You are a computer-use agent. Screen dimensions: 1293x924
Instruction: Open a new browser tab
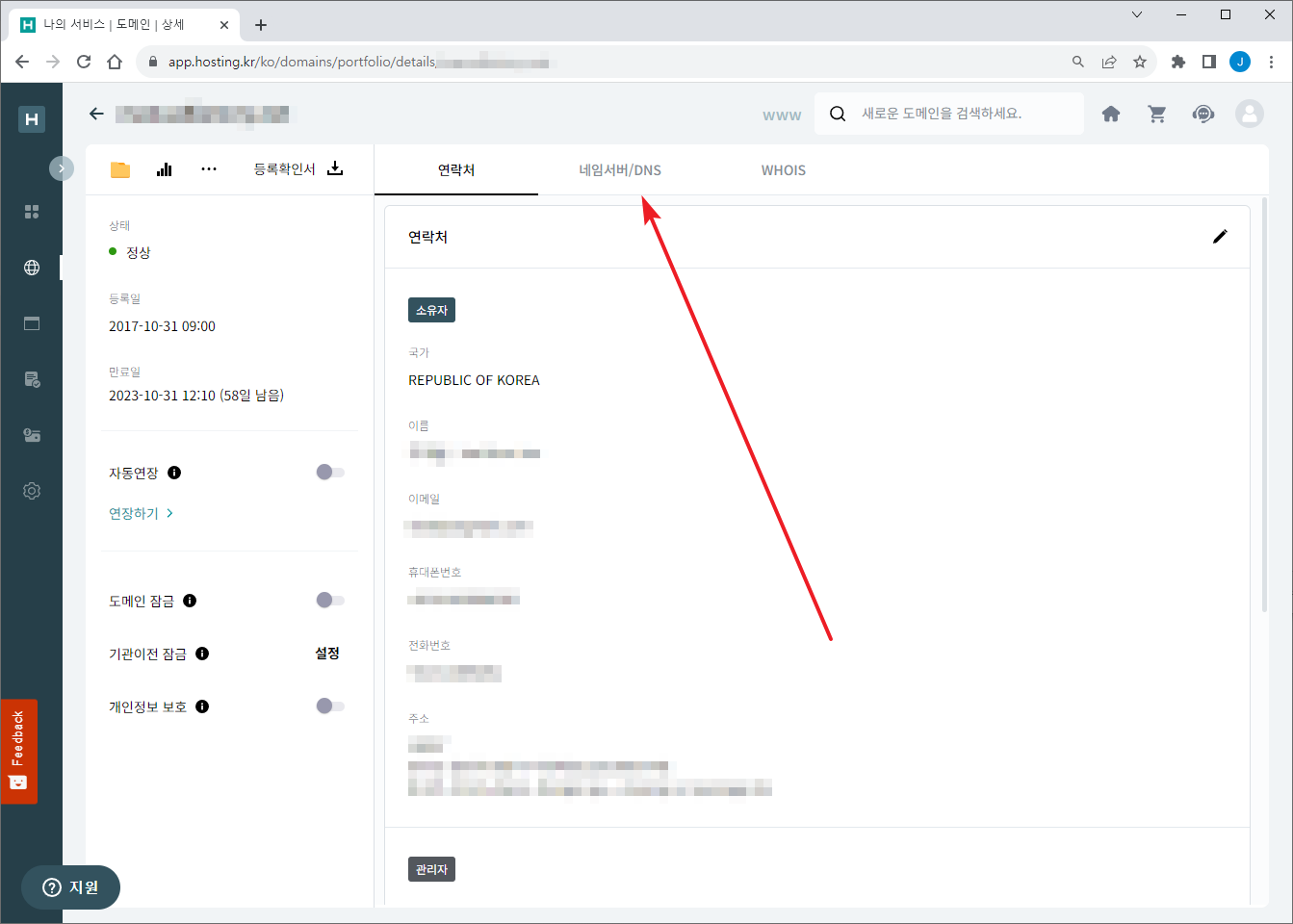(x=261, y=25)
